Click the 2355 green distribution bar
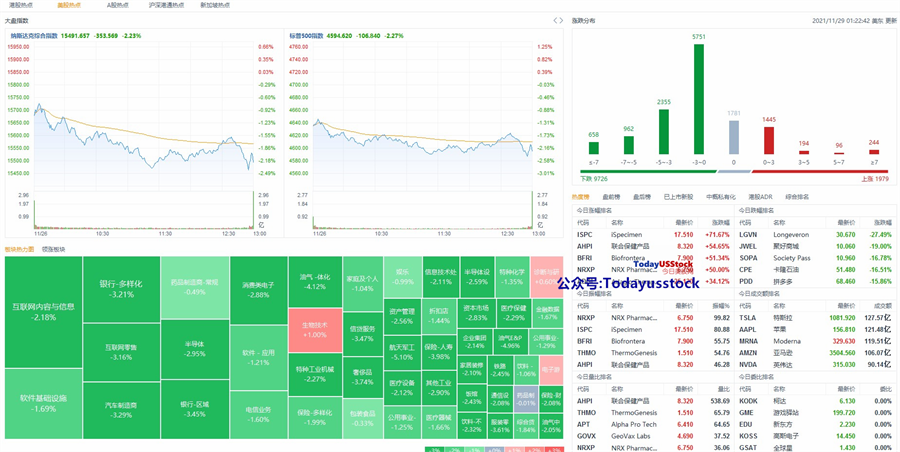The width and height of the screenshot is (900, 452). [x=664, y=132]
